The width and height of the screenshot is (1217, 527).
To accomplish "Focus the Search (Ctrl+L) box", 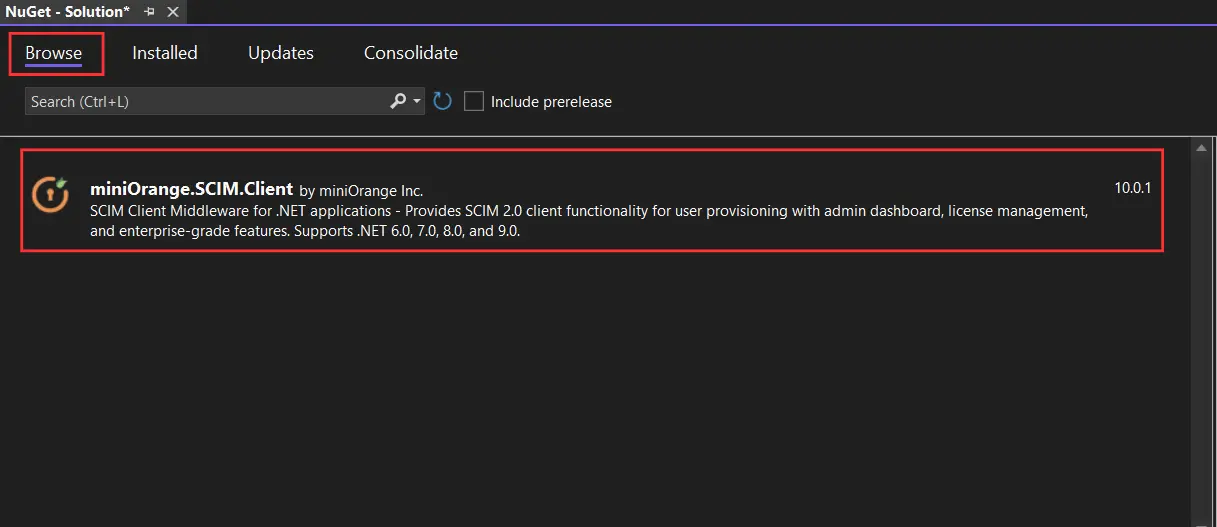I will click(x=205, y=101).
